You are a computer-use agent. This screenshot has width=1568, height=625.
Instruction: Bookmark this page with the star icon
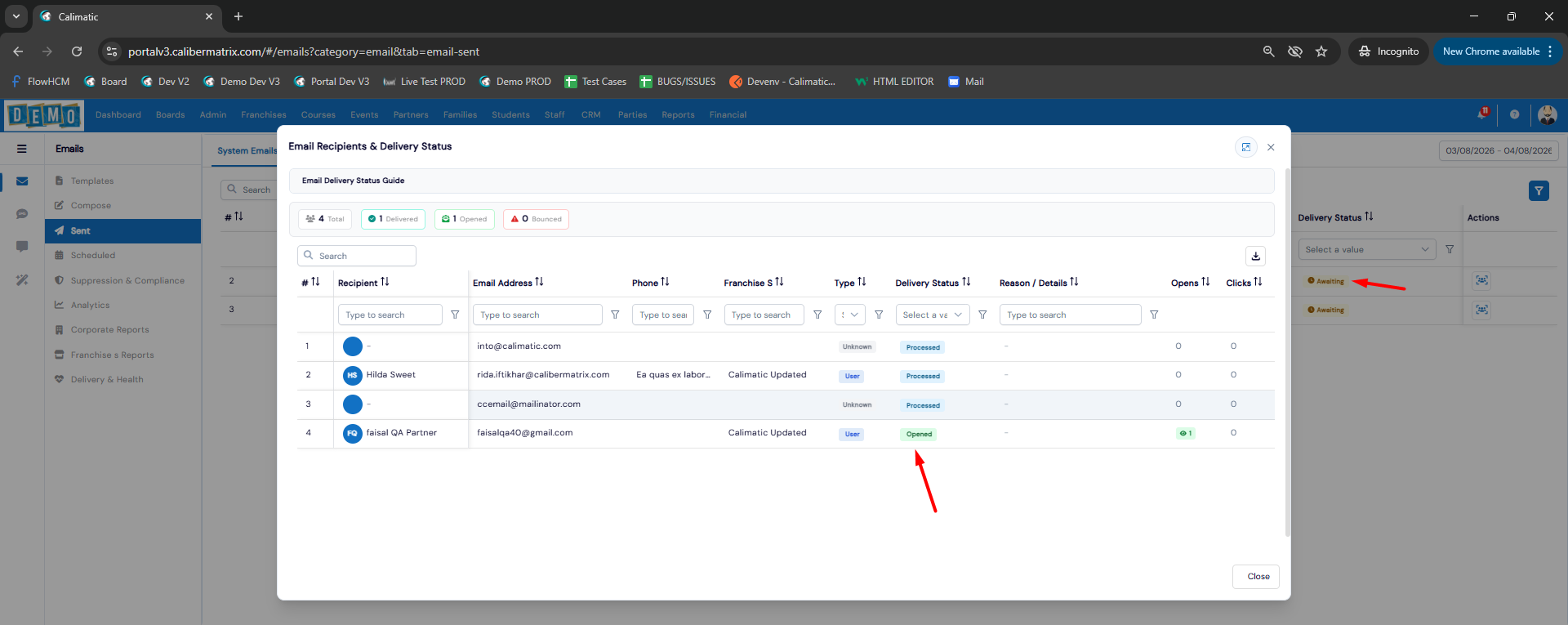coord(1321,51)
